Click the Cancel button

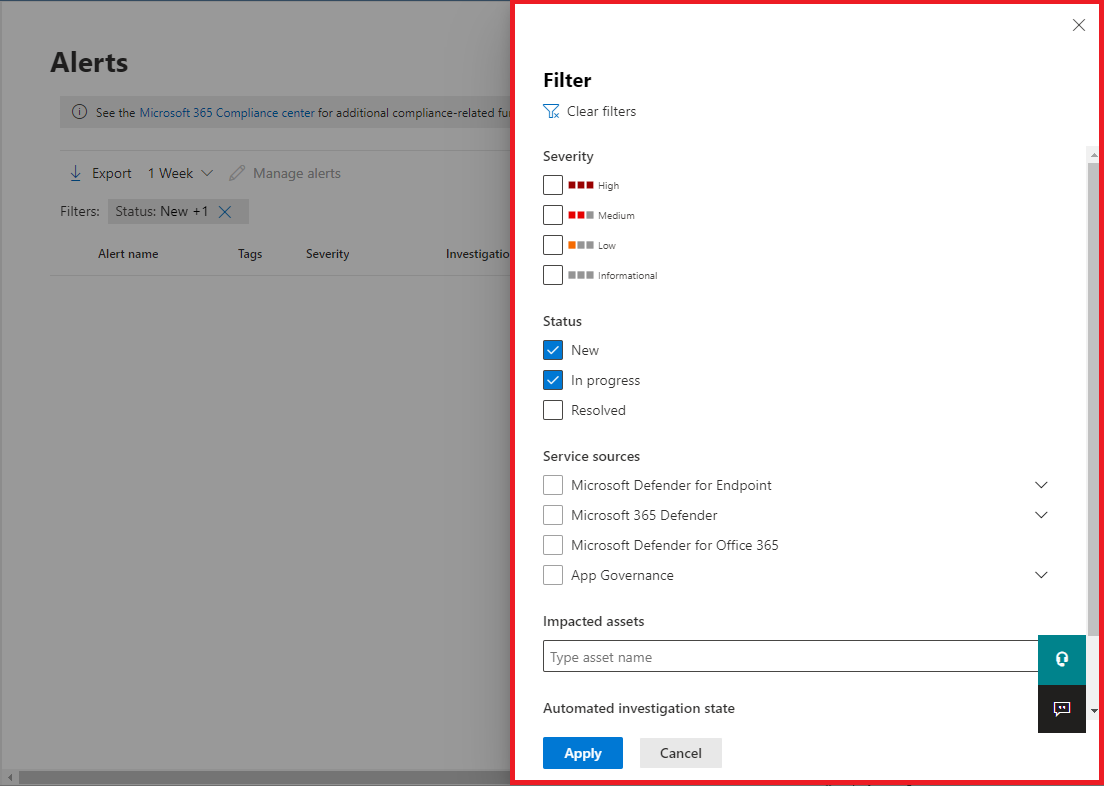tap(680, 753)
